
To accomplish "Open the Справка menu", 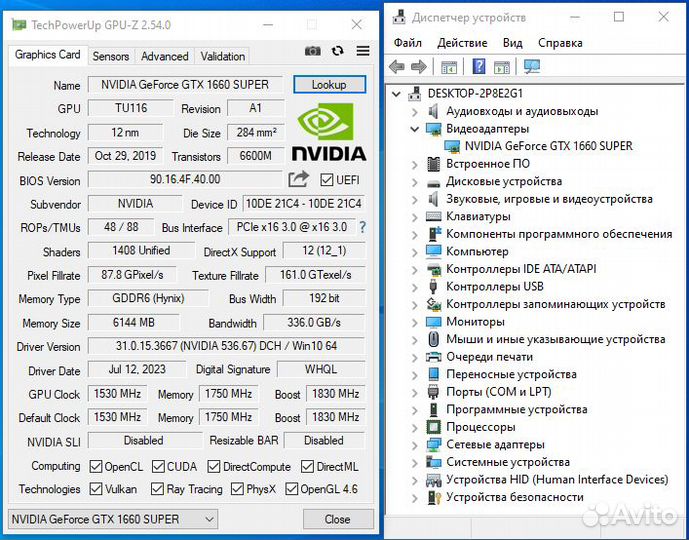I will (x=560, y=43).
